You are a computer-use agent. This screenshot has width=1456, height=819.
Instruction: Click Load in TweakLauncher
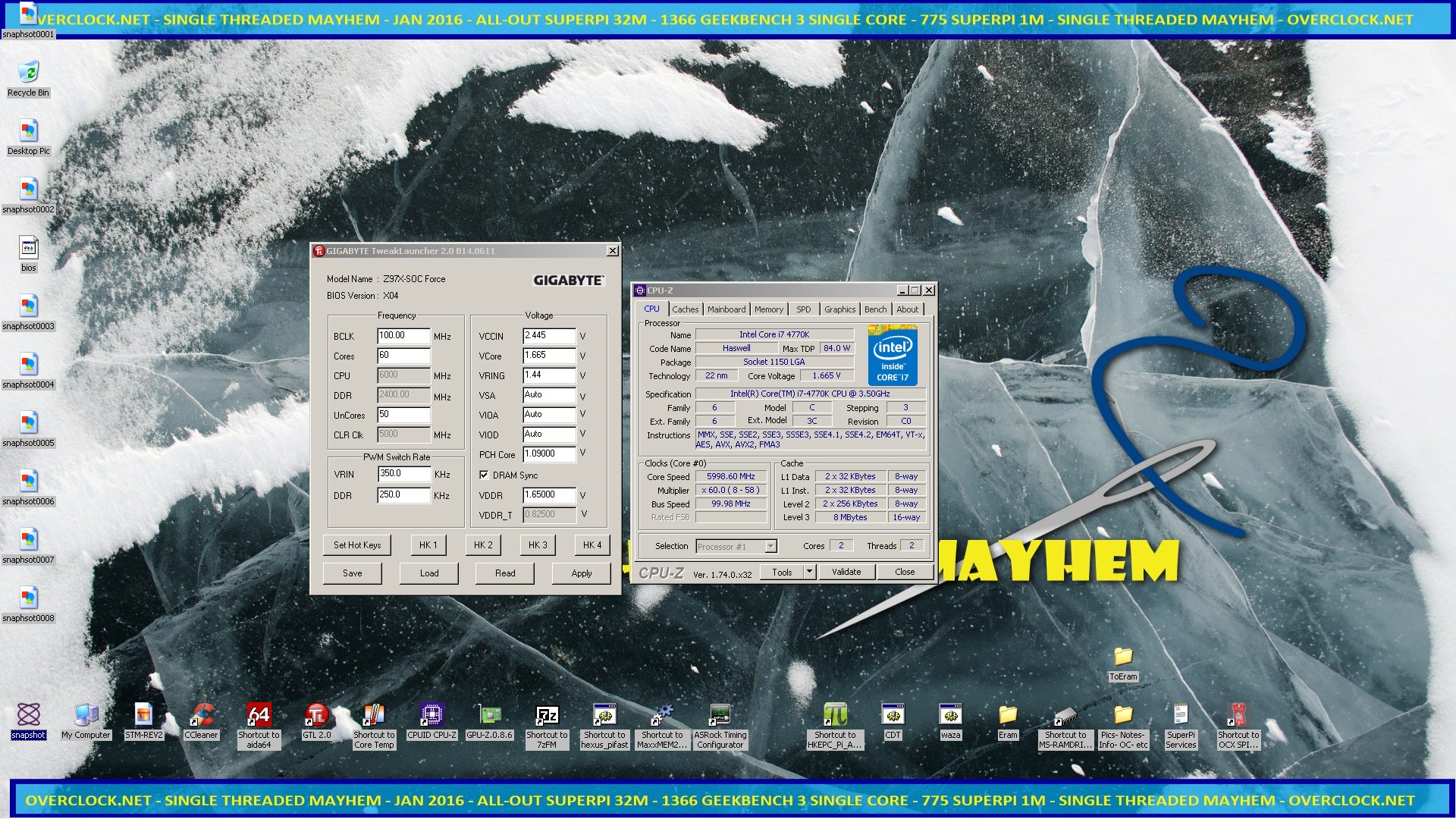pyautogui.click(x=429, y=573)
